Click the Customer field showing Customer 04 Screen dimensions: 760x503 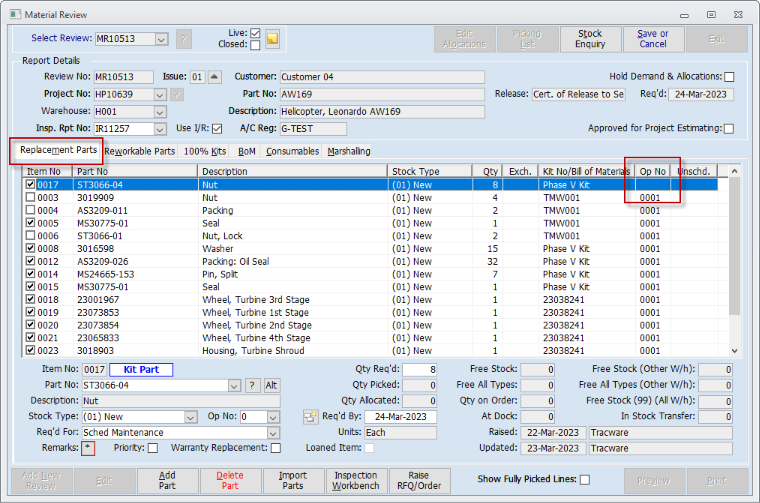382,77
